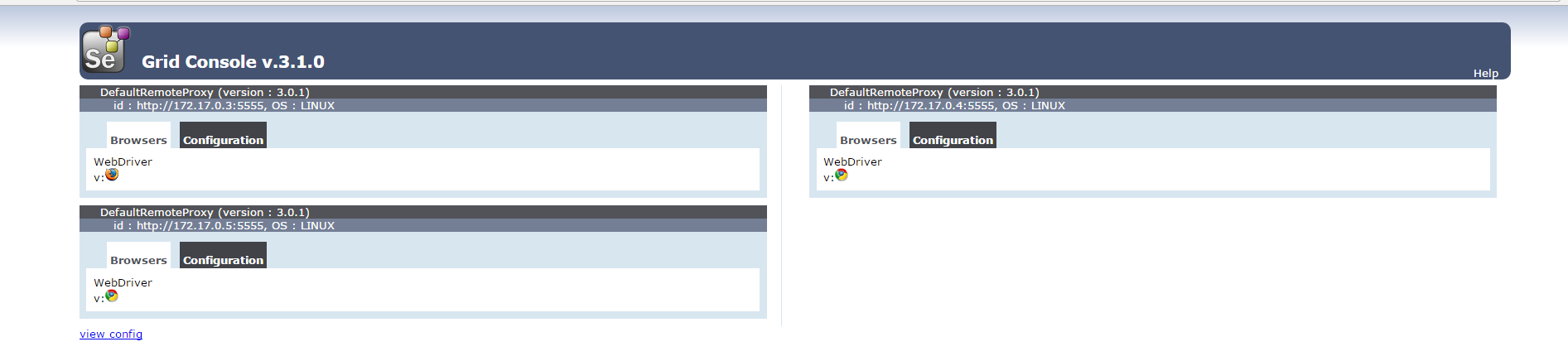Click DefaultRemoteProxy header above 172.17.0.5 id
This screenshot has width=1568, height=361.
click(x=205, y=212)
